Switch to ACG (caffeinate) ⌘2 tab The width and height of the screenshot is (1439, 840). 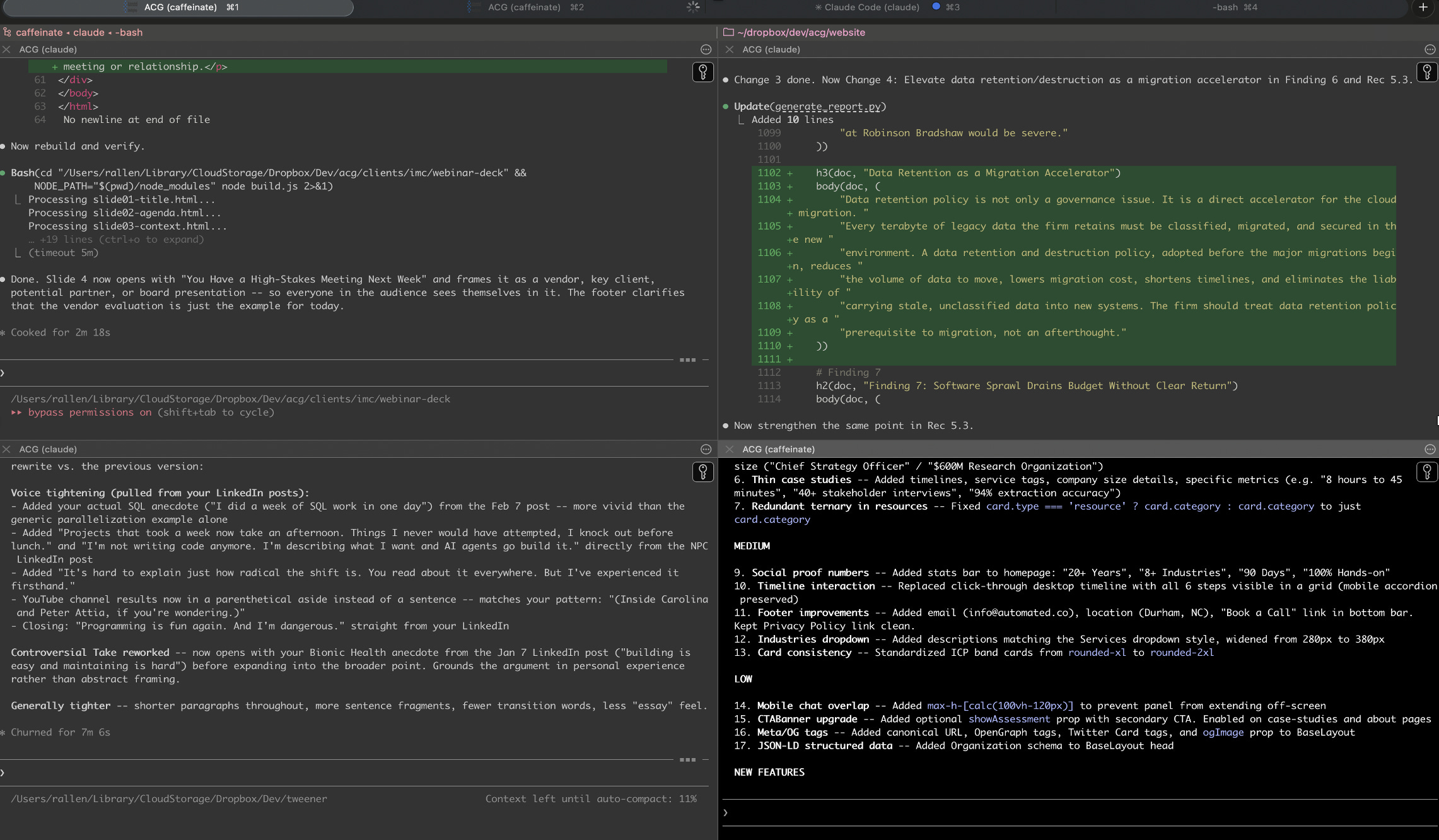pos(535,8)
